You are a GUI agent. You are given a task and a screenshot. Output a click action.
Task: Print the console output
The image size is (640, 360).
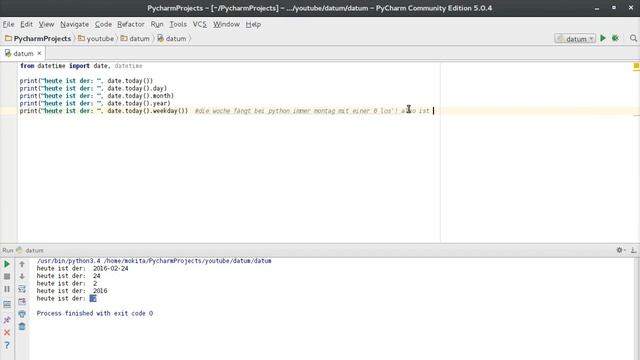pos(22,314)
